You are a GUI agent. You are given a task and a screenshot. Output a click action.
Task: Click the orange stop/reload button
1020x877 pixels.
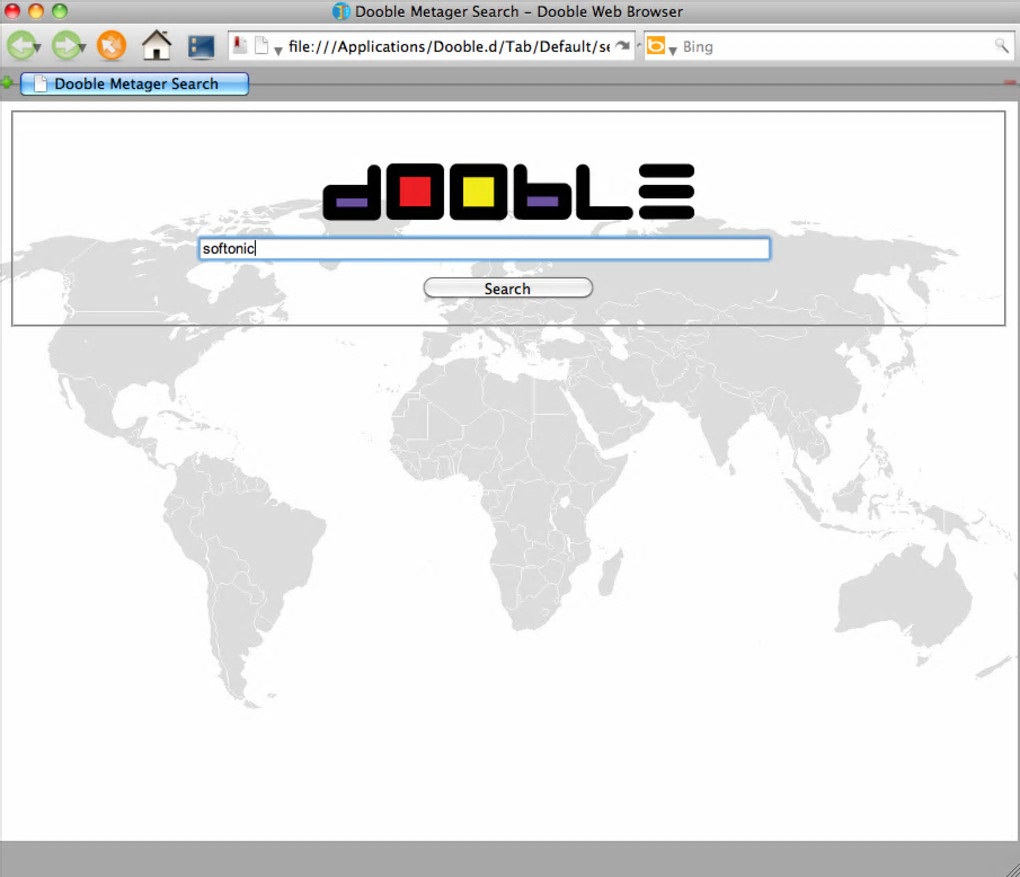(111, 46)
